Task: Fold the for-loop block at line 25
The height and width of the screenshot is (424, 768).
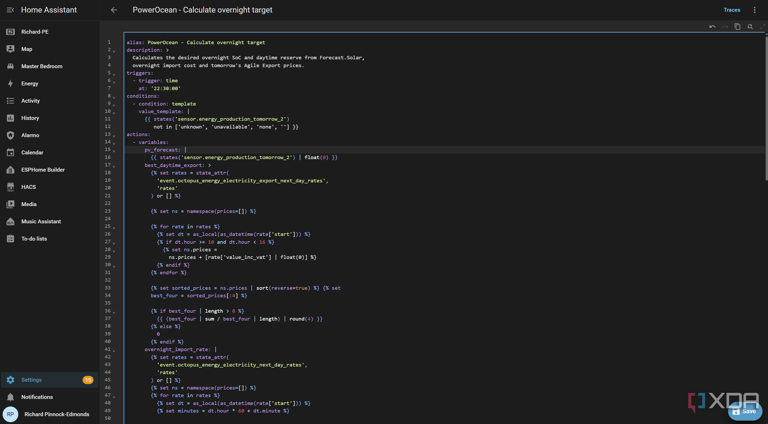Action: pyautogui.click(x=114, y=227)
